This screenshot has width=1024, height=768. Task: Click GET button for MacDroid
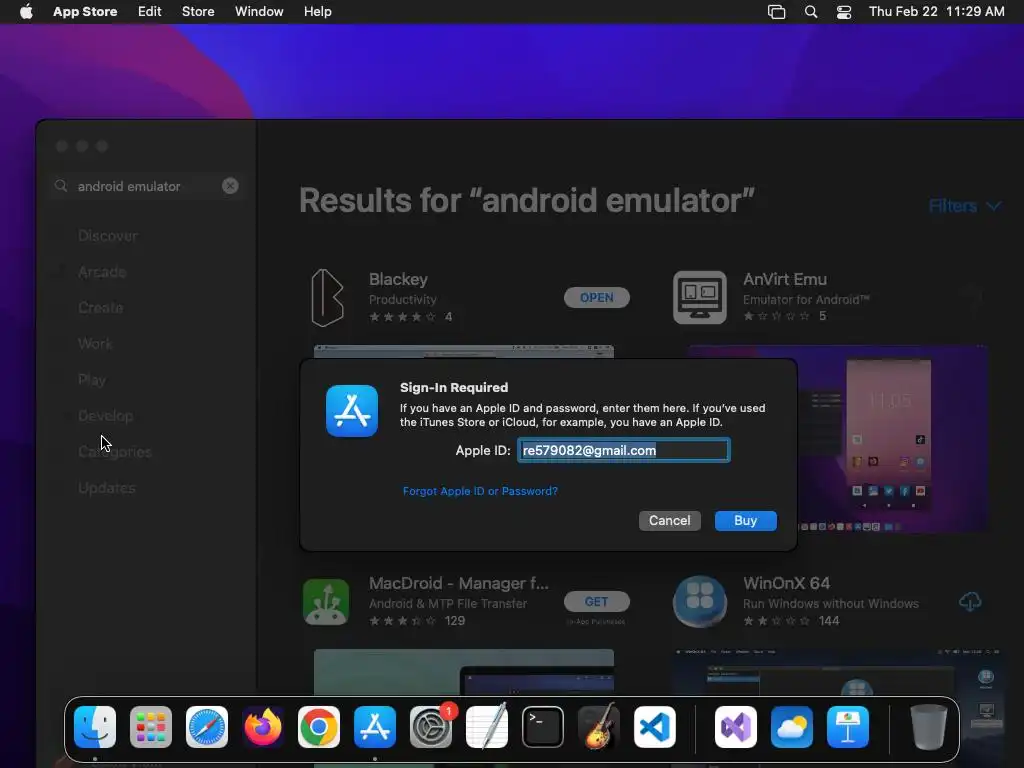[597, 601]
